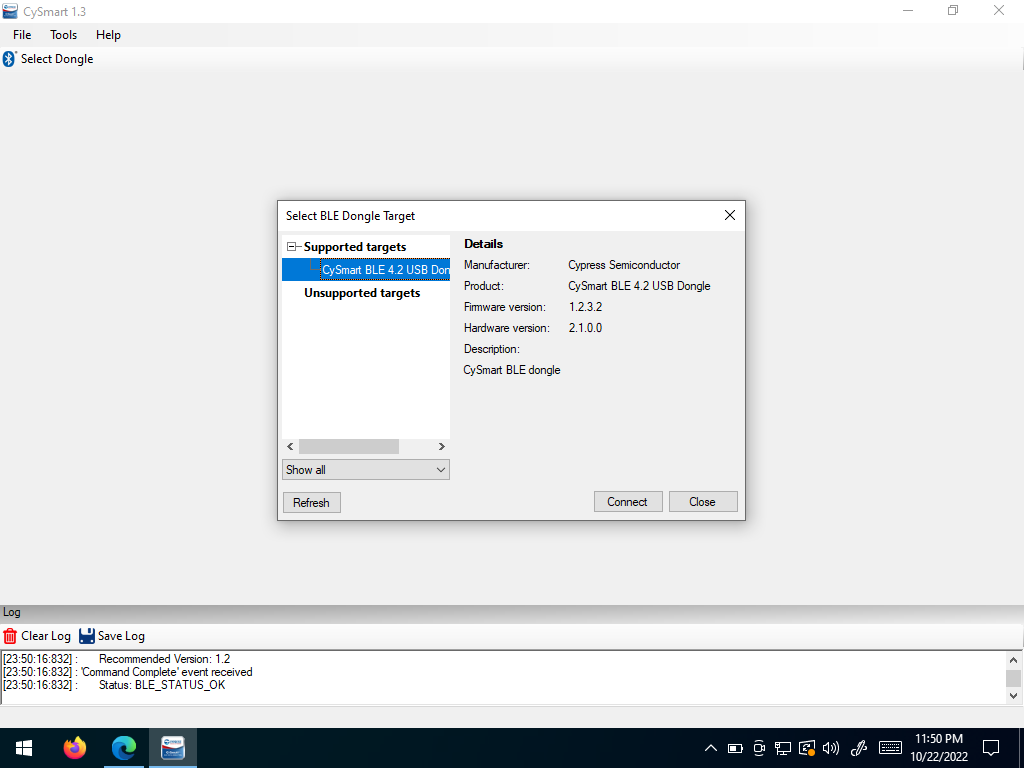Click the Select Dongle Bluetooth icon
Screen dimensions: 1024x768
click(9, 59)
